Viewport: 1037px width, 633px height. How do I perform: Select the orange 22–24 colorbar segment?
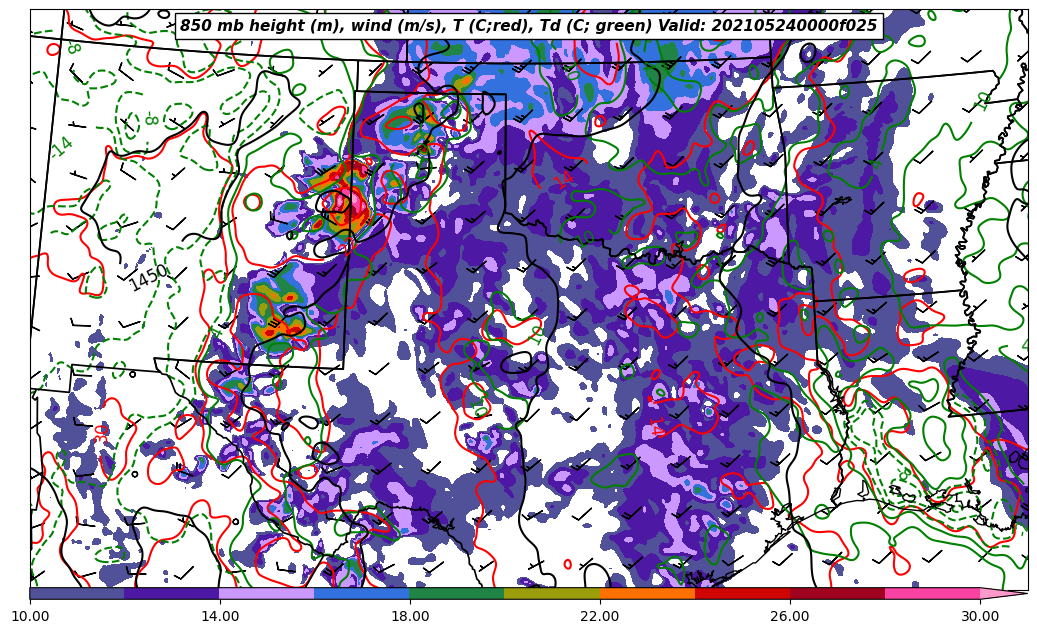click(x=647, y=593)
